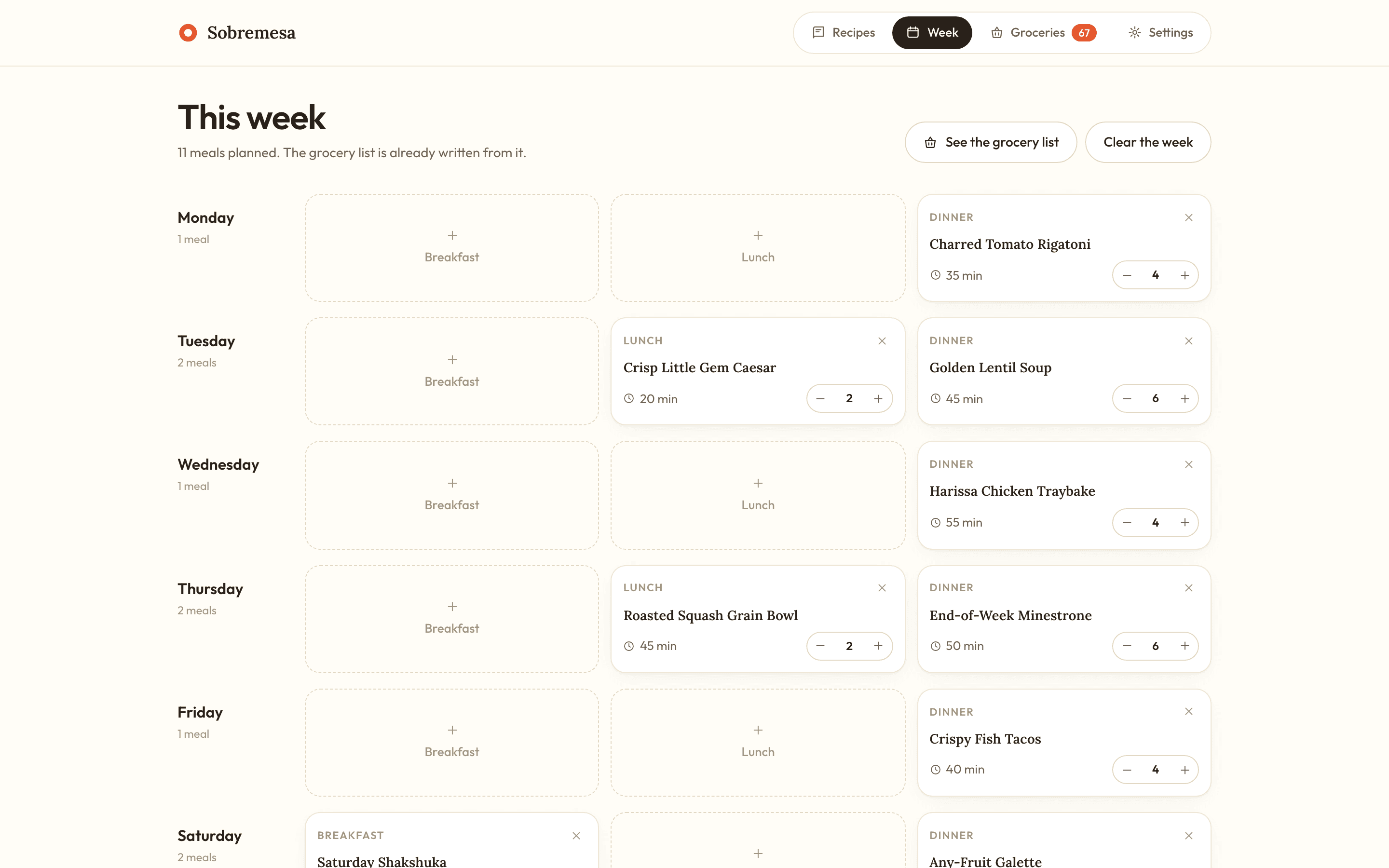The width and height of the screenshot is (1389, 868).
Task: Select the Friday day label
Action: point(200,712)
